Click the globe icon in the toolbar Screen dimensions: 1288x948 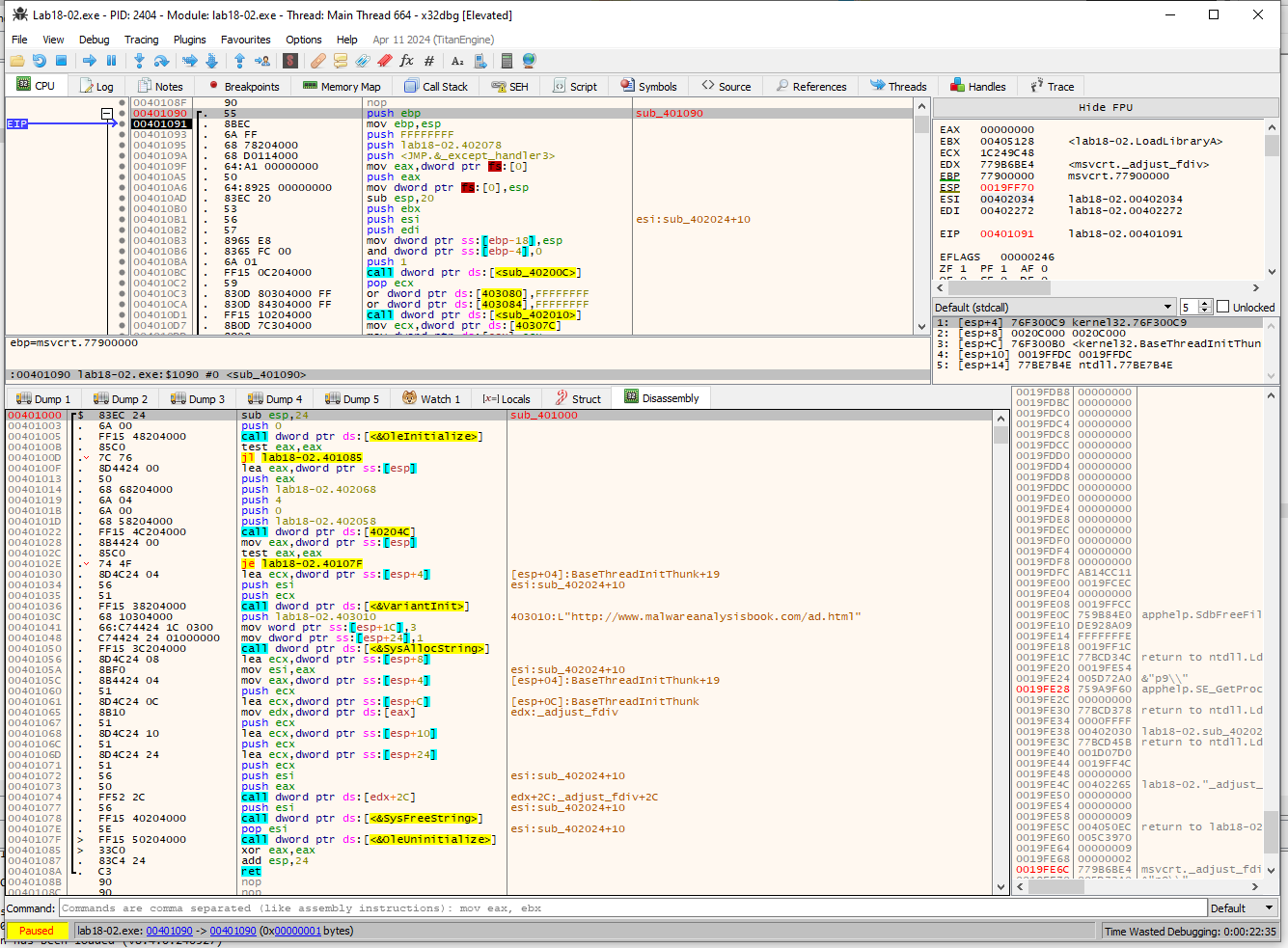coord(529,61)
